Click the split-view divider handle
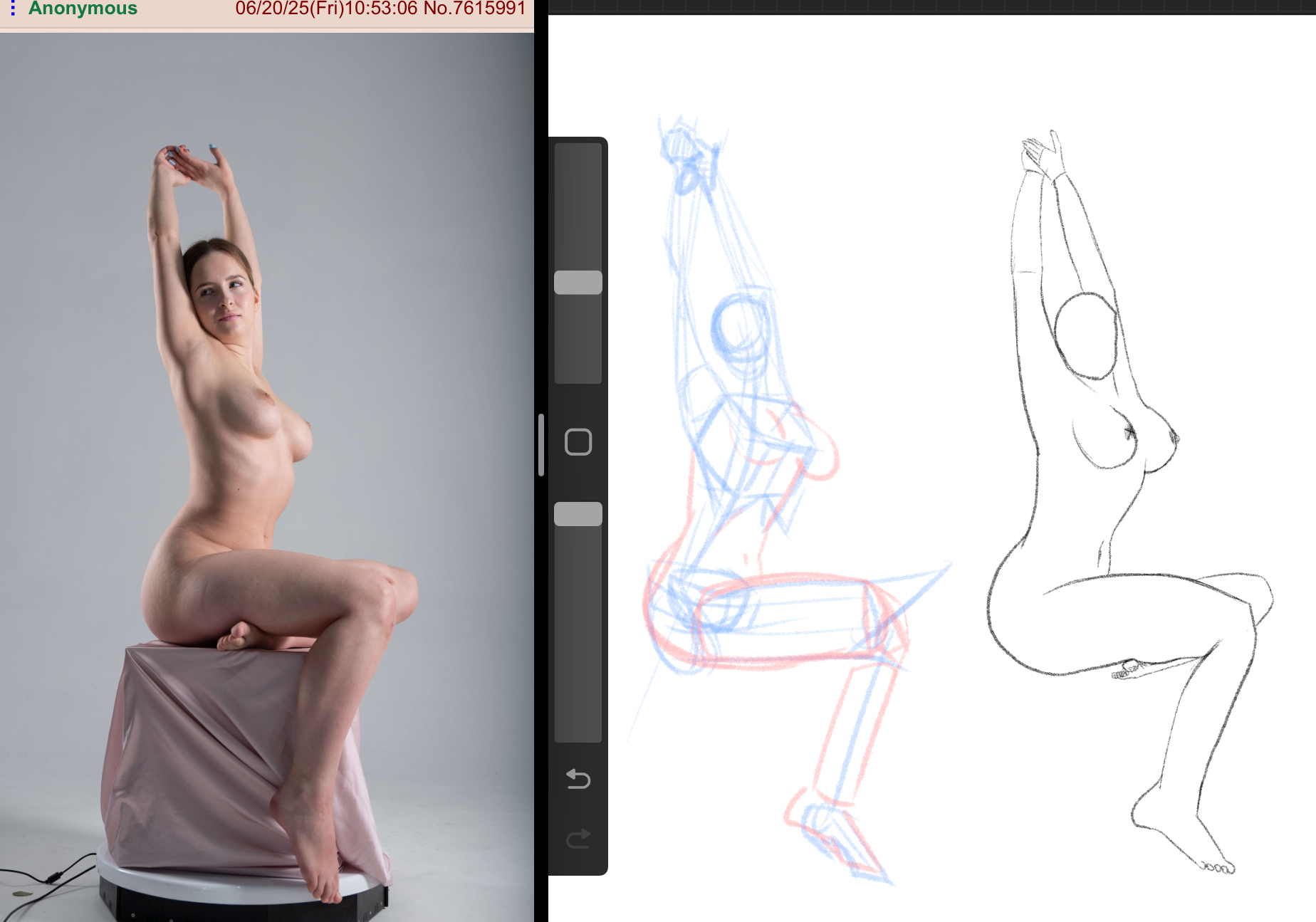1316x922 pixels. (x=541, y=445)
